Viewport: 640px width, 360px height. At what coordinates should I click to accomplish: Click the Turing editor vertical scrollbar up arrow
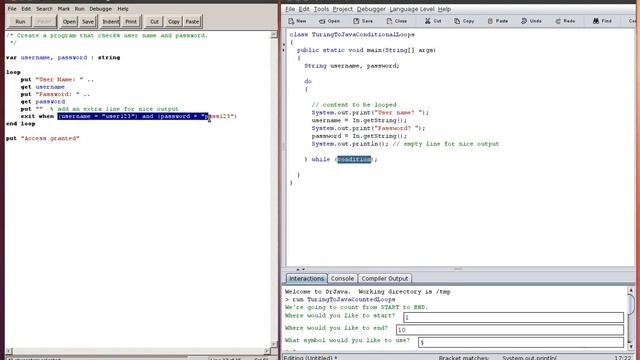(273, 35)
